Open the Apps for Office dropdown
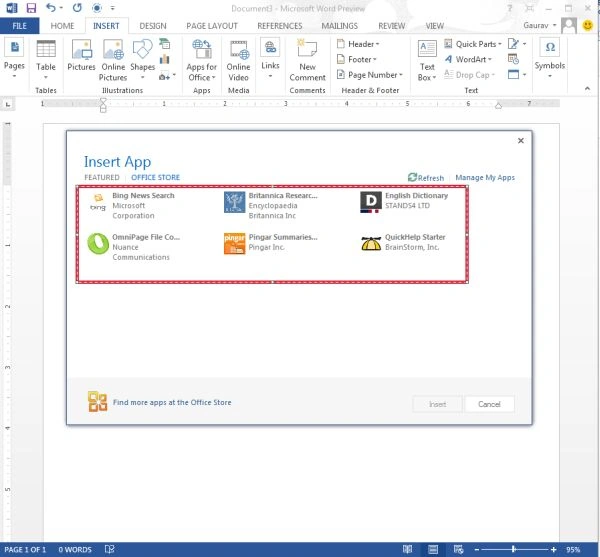Image resolution: width=600 pixels, height=557 pixels. tap(202, 60)
